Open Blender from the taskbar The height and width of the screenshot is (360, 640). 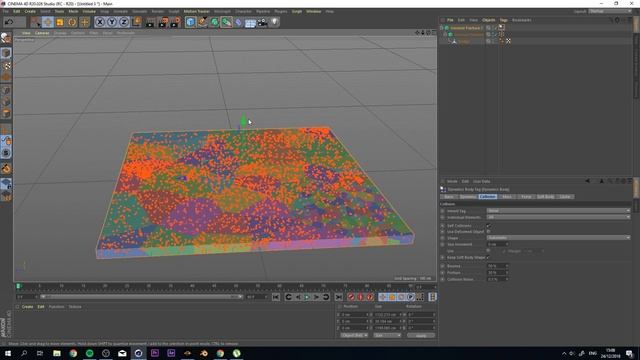click(204, 353)
